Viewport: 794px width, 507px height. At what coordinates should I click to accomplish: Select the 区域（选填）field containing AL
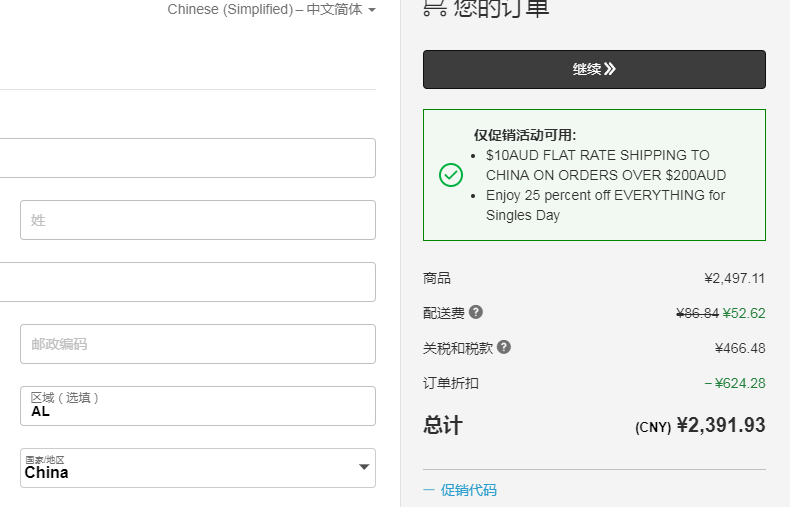(x=198, y=406)
